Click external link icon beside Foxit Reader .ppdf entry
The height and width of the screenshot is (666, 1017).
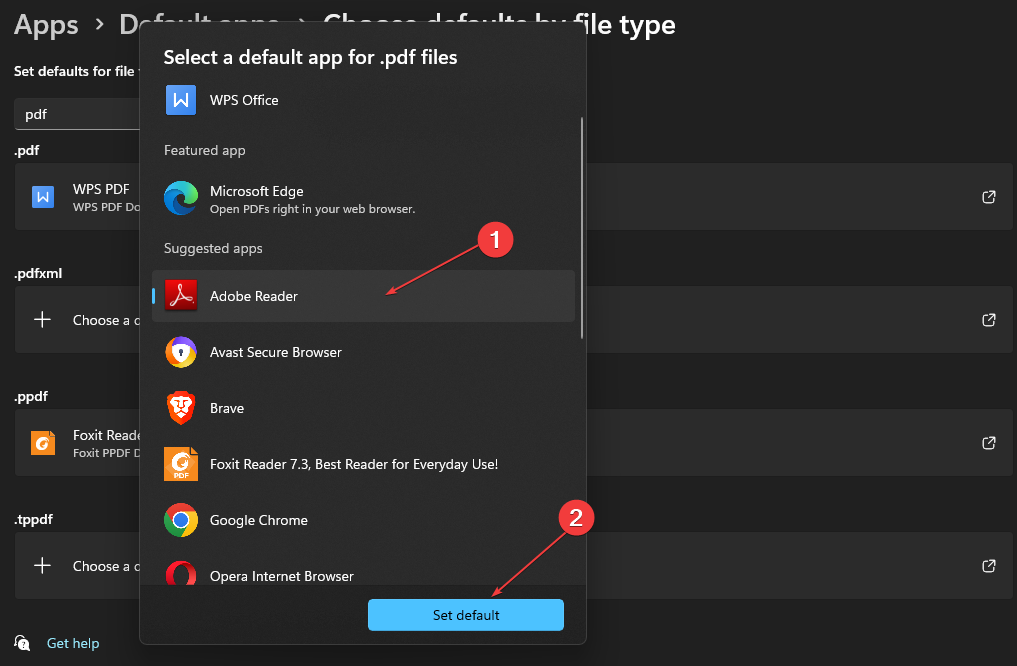pyautogui.click(x=988, y=443)
